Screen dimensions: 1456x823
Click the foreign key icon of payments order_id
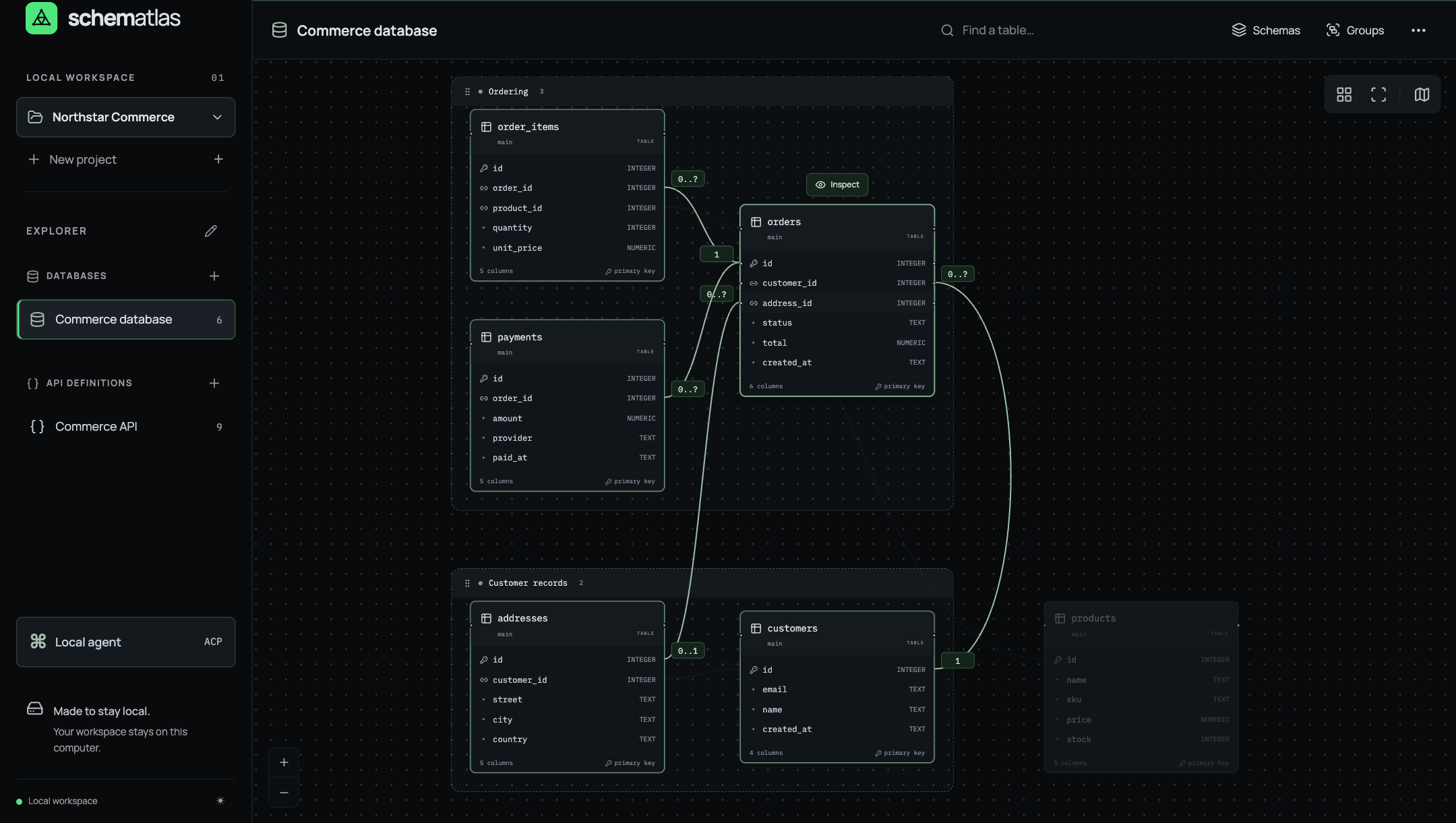pyautogui.click(x=483, y=398)
